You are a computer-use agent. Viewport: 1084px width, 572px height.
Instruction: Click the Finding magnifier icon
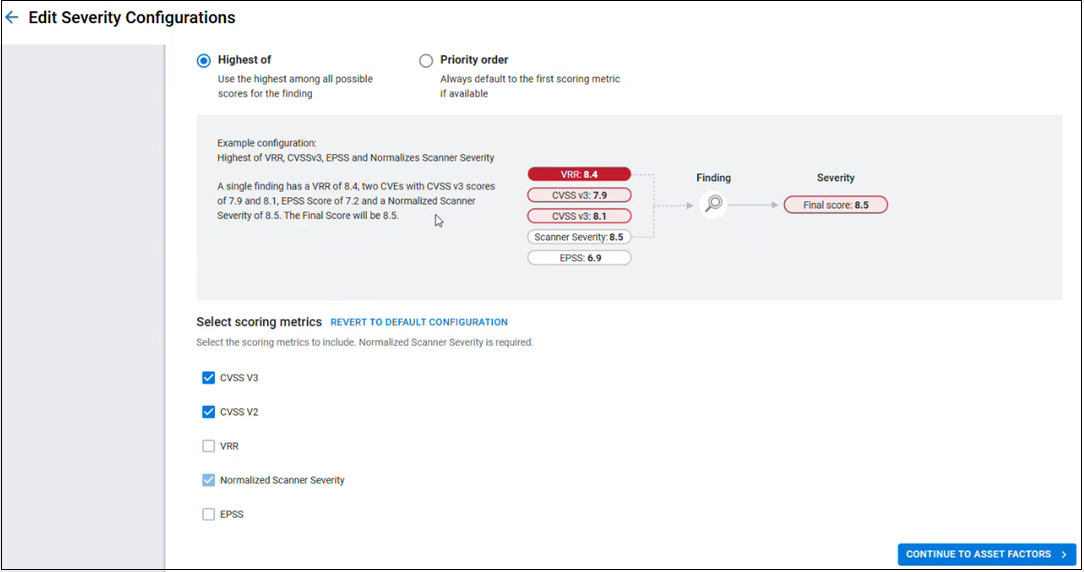pyautogui.click(x=713, y=204)
